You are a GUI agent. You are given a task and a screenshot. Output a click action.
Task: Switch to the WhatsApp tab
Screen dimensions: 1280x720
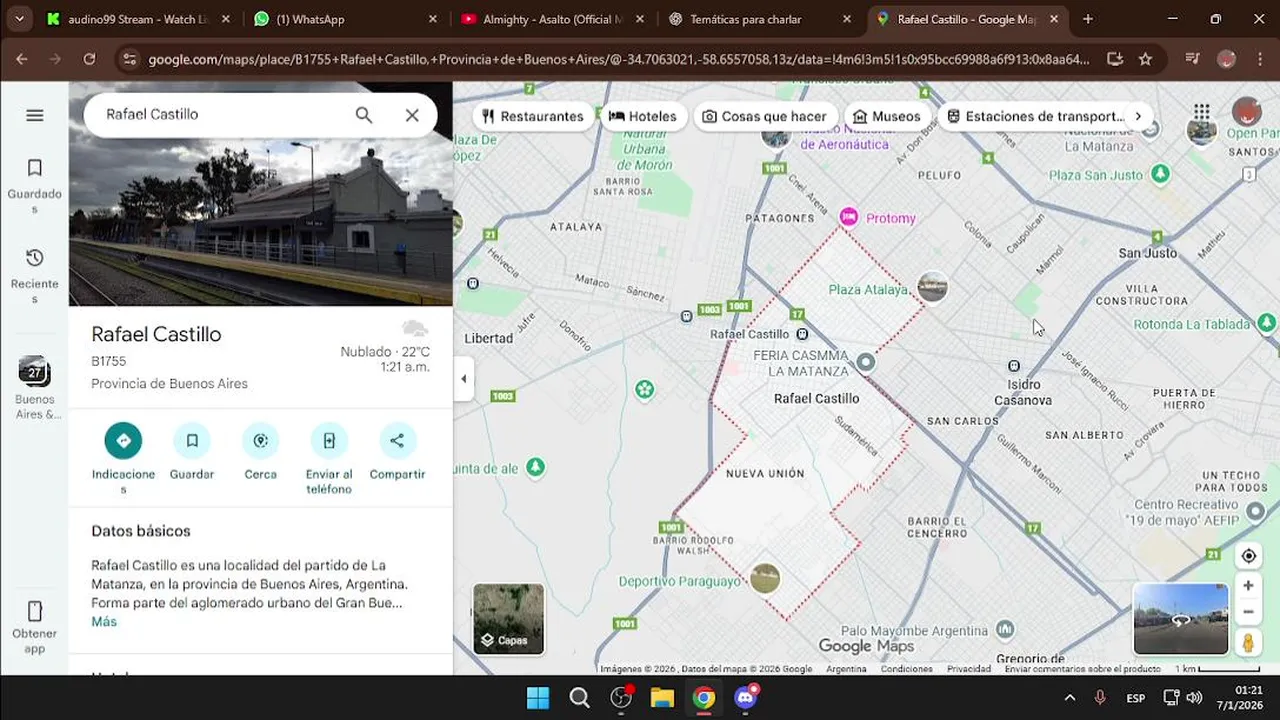pyautogui.click(x=345, y=19)
